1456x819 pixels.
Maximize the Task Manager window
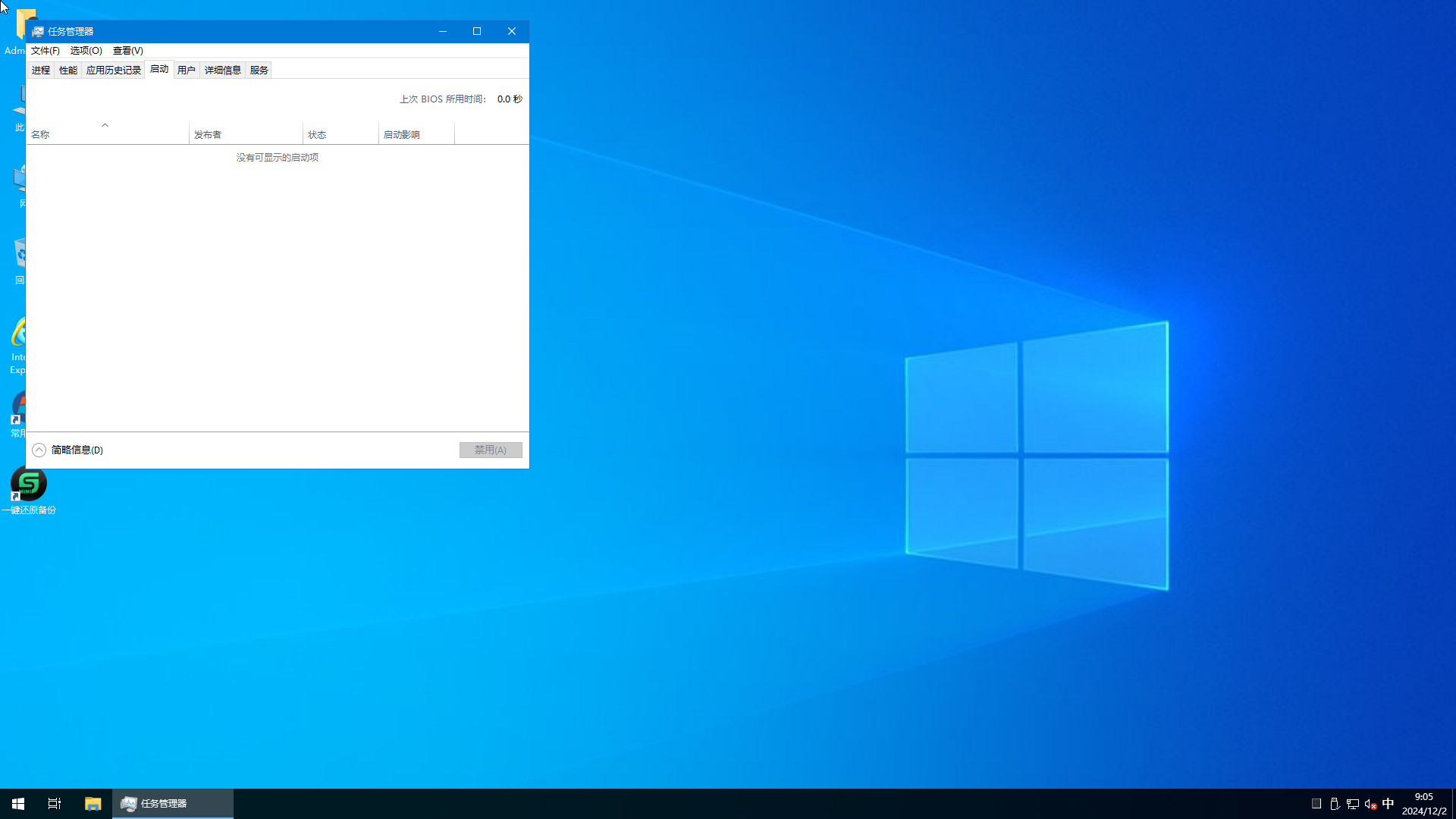(477, 31)
